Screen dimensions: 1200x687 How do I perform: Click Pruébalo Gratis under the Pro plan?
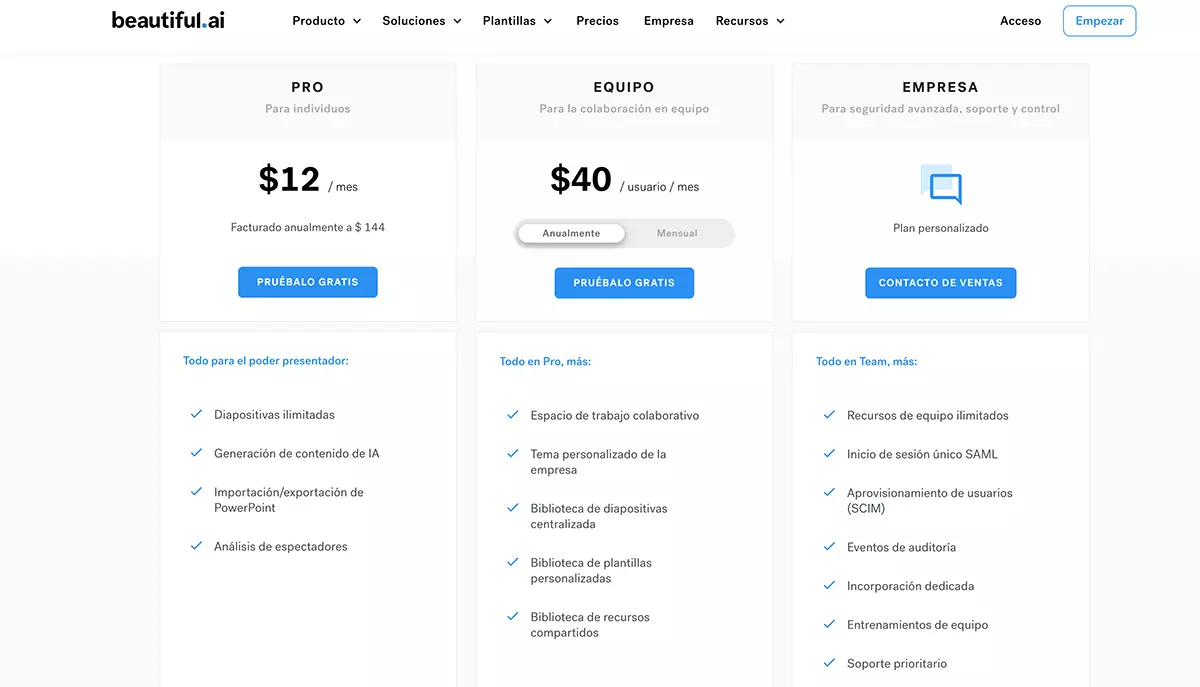coord(307,282)
